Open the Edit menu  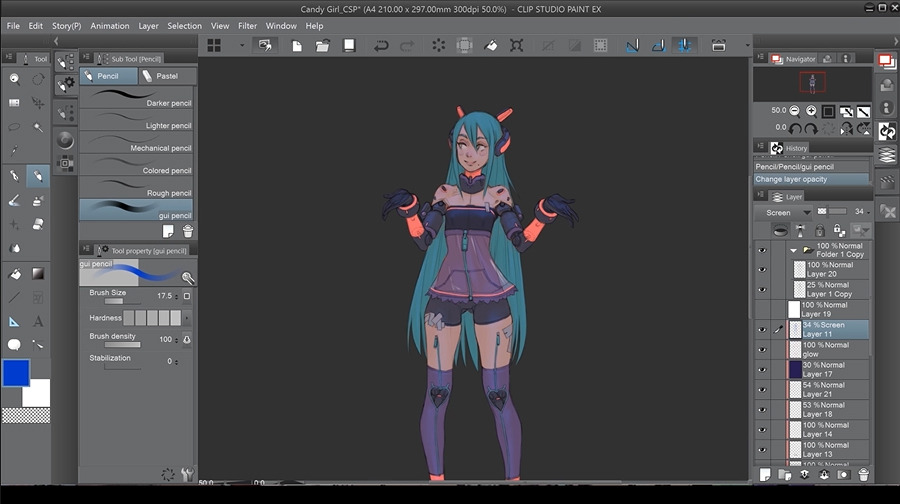[x=36, y=26]
